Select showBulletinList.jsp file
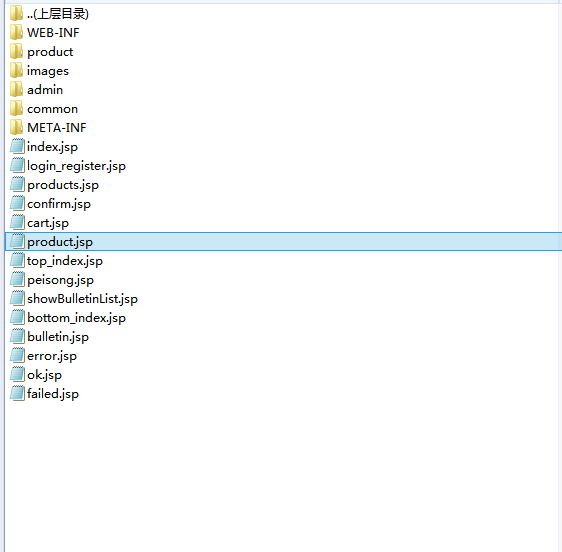The height and width of the screenshot is (552, 562). 82,299
